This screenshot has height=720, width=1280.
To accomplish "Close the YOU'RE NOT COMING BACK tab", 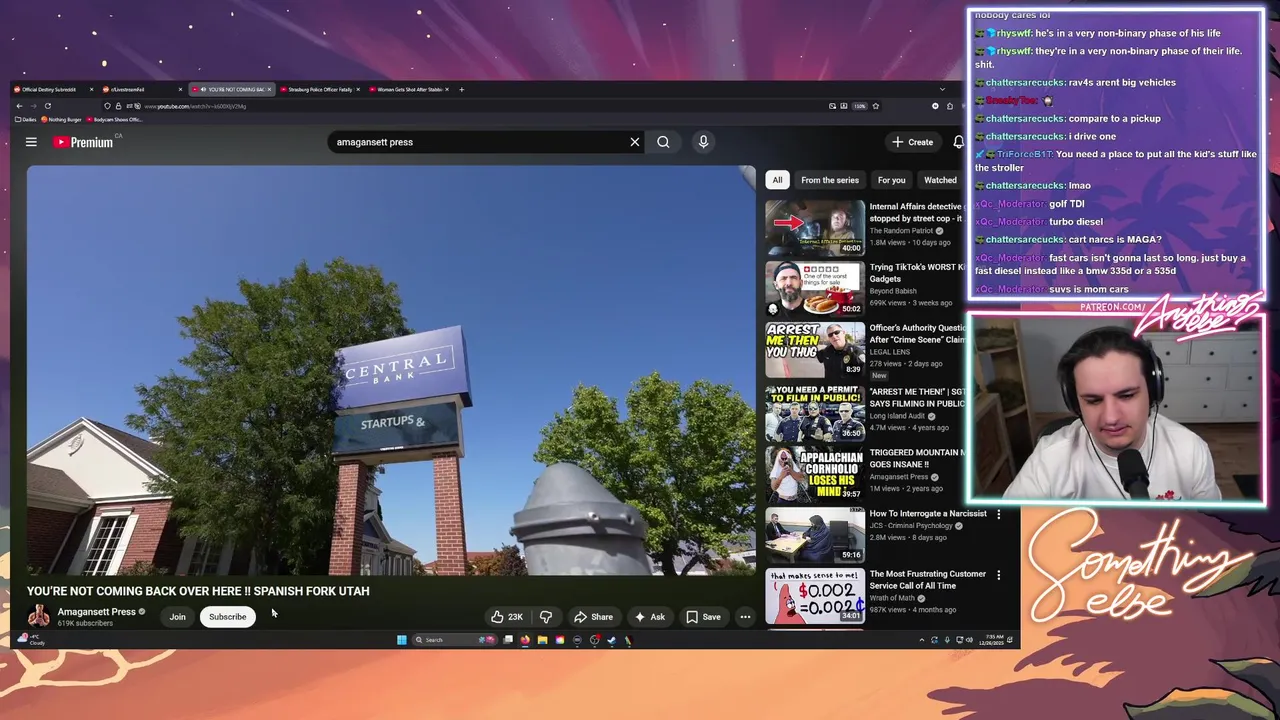I will click(x=268, y=90).
